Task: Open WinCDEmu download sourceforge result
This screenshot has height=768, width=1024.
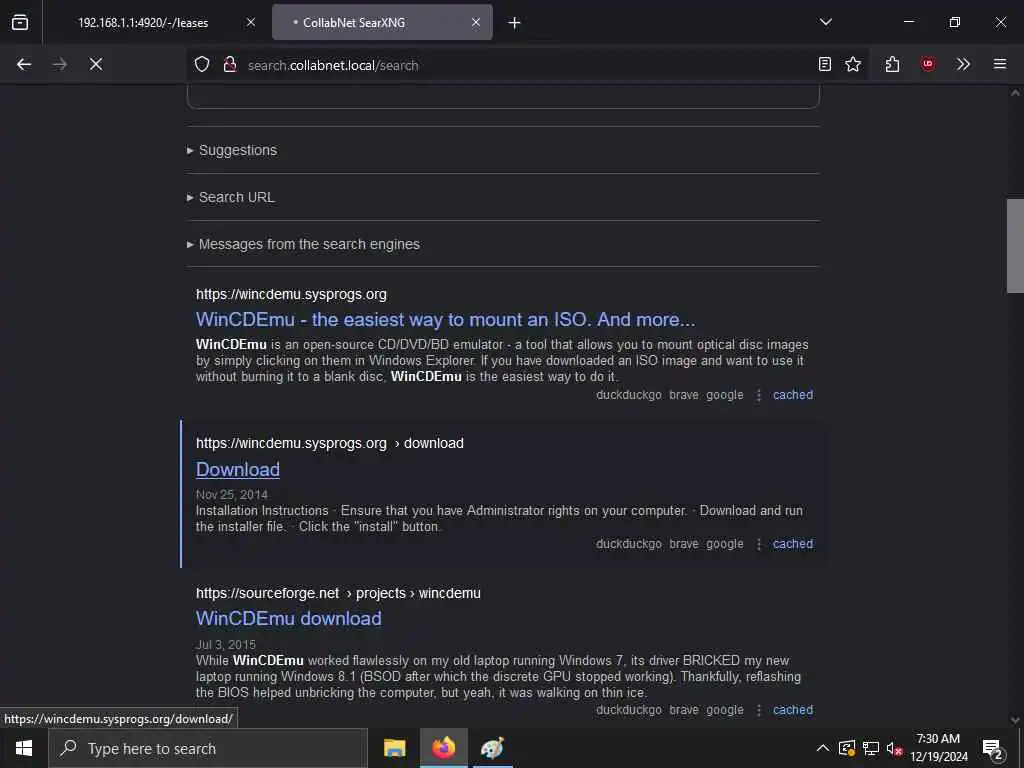Action: tap(289, 618)
